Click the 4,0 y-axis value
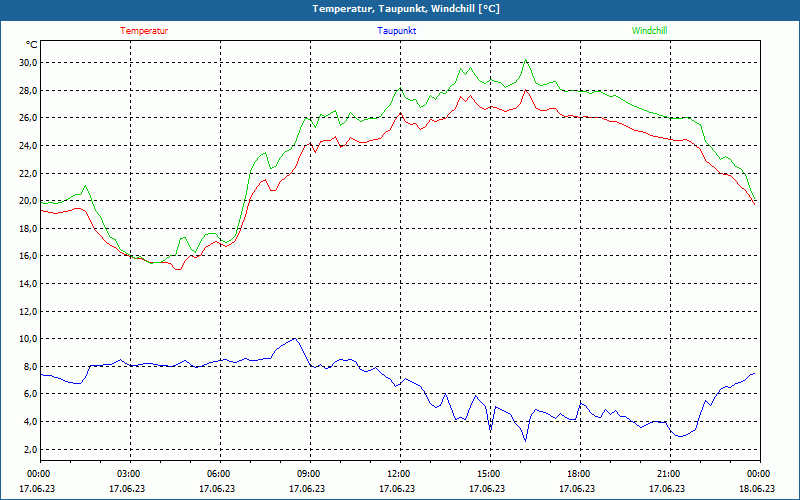 (29, 421)
